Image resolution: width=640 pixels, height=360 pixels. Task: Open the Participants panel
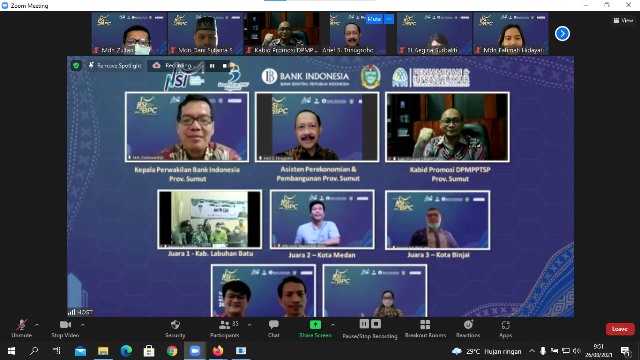pos(224,329)
